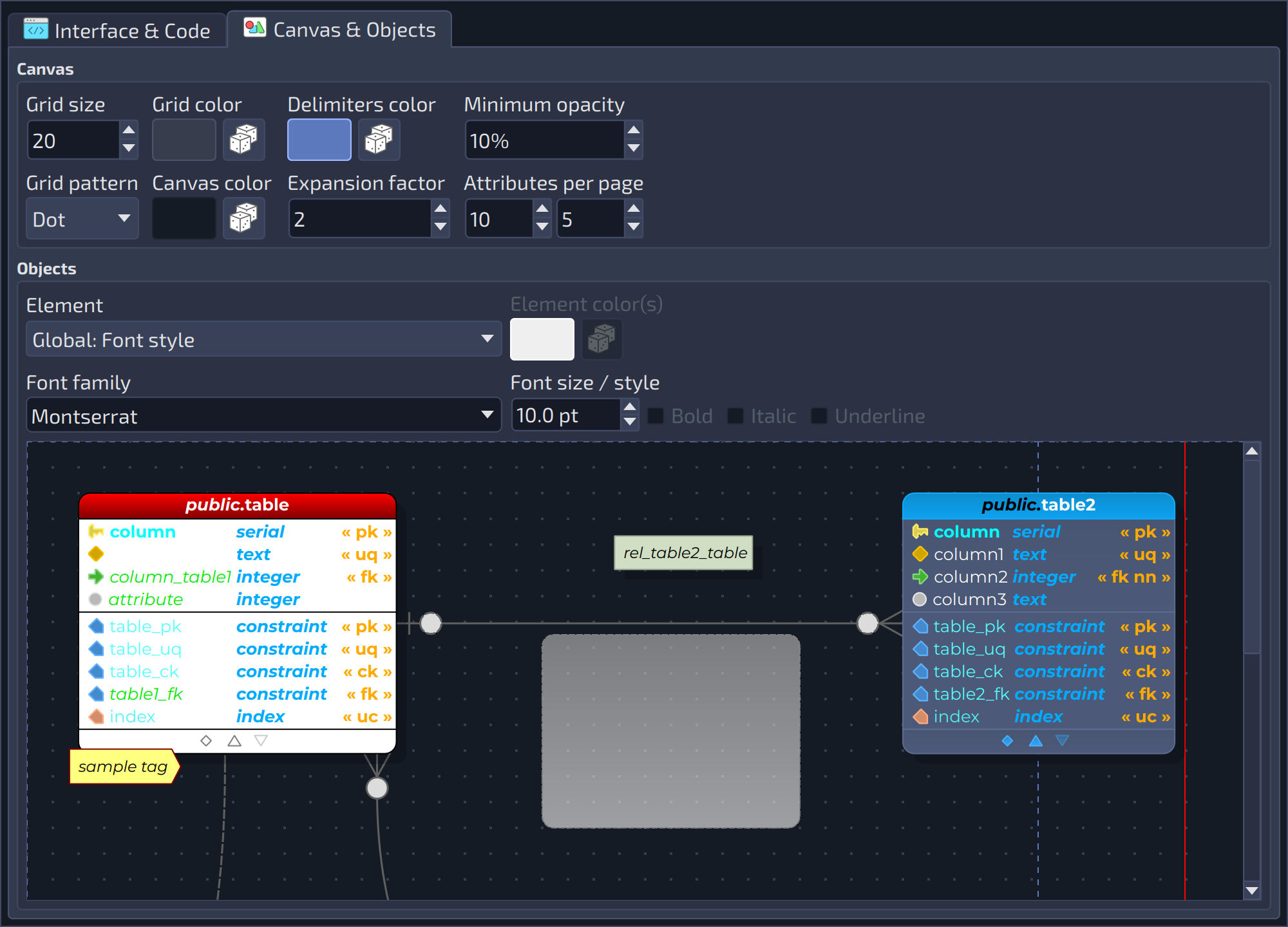Open the Grid pattern Dot dropdown
Screen dimensions: 1288x927
coord(82,219)
